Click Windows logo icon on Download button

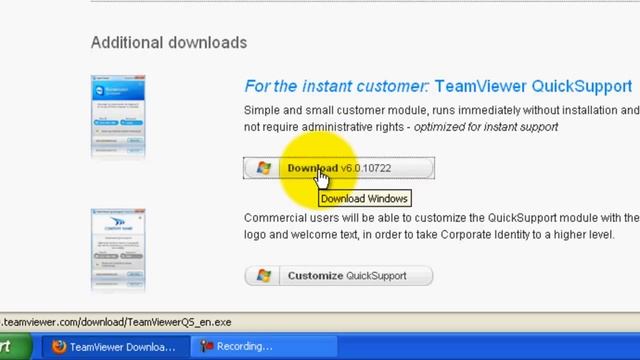point(263,168)
